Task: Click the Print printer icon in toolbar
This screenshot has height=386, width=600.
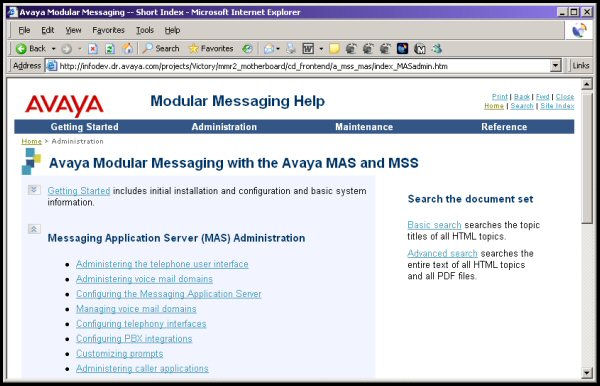Action: [291, 49]
